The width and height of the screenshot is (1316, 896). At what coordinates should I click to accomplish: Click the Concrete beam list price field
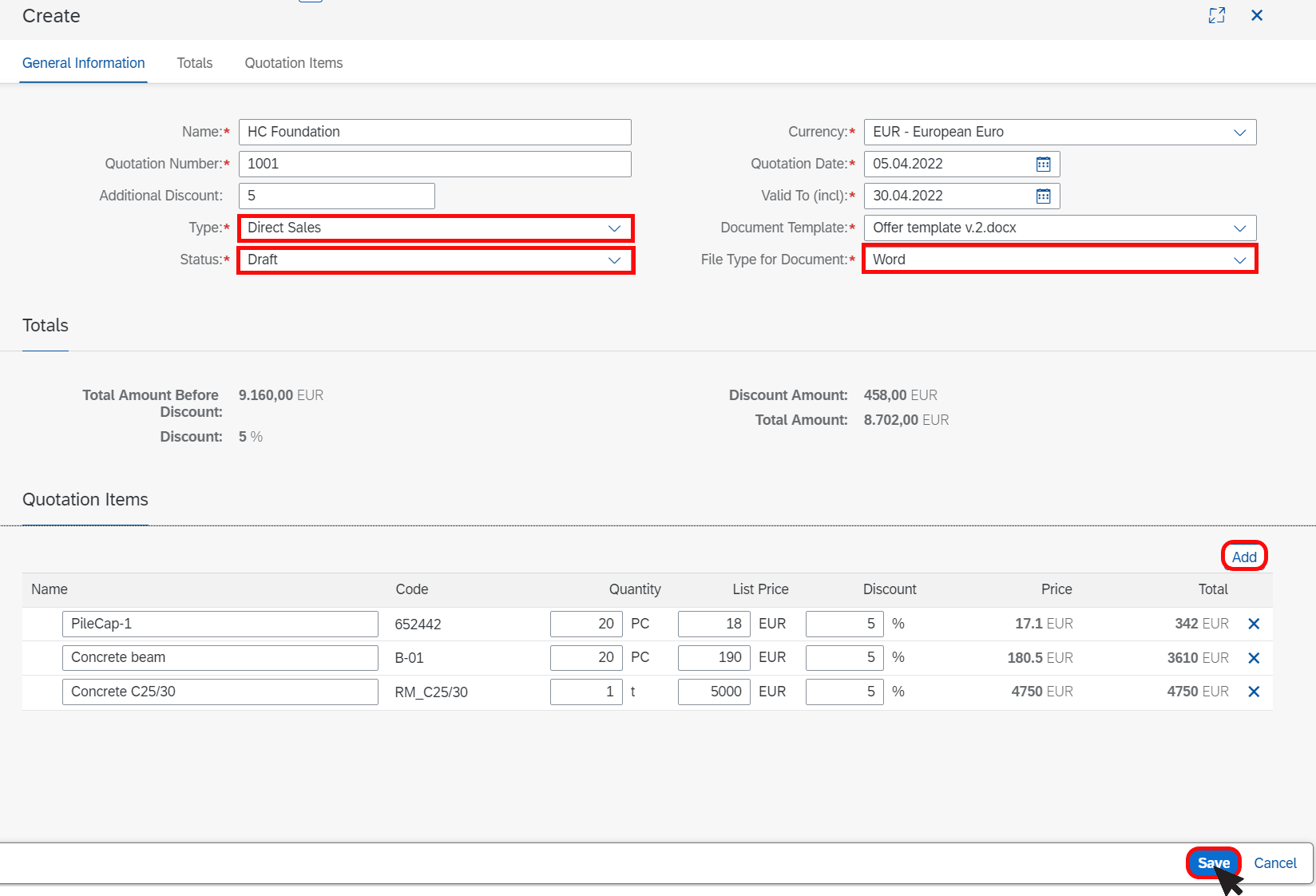point(714,657)
